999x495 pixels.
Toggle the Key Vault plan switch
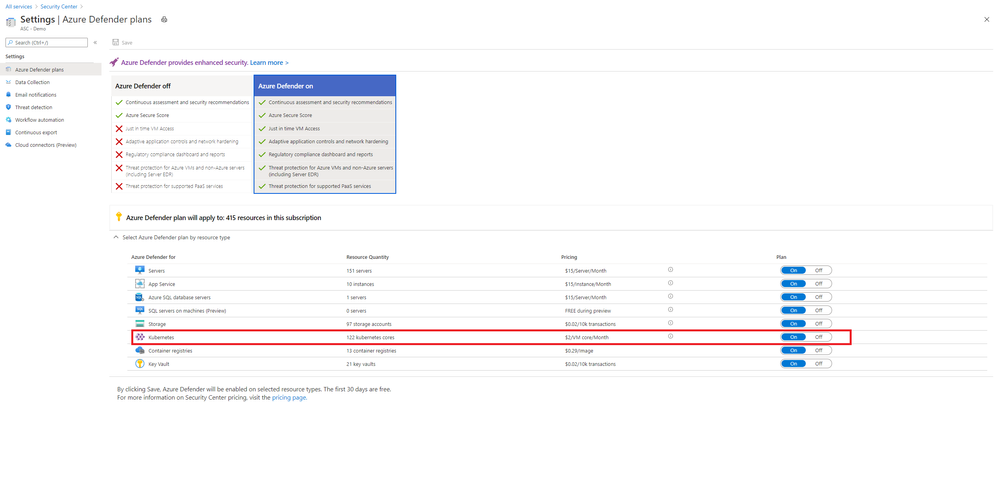tap(806, 364)
